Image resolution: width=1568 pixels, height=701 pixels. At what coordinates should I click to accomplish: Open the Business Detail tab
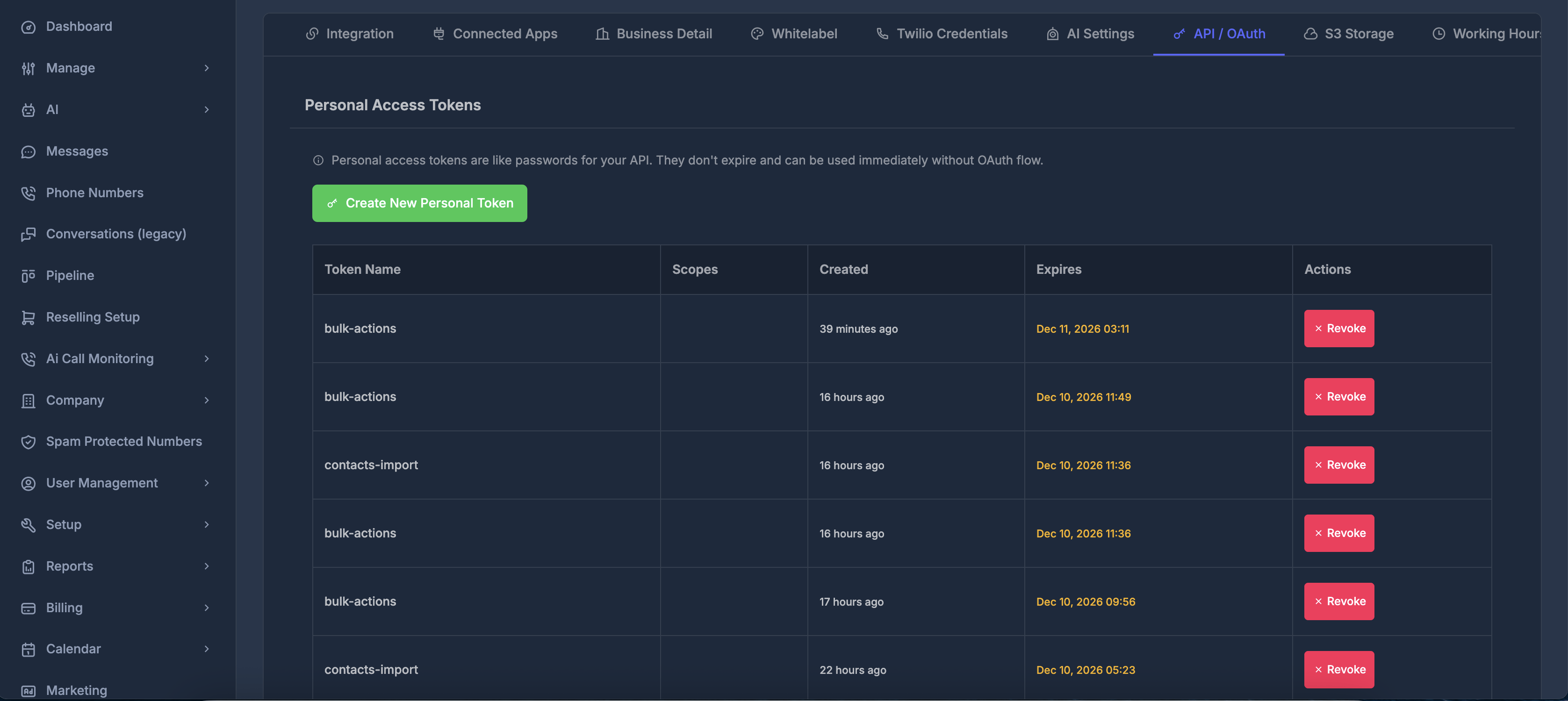tap(654, 34)
